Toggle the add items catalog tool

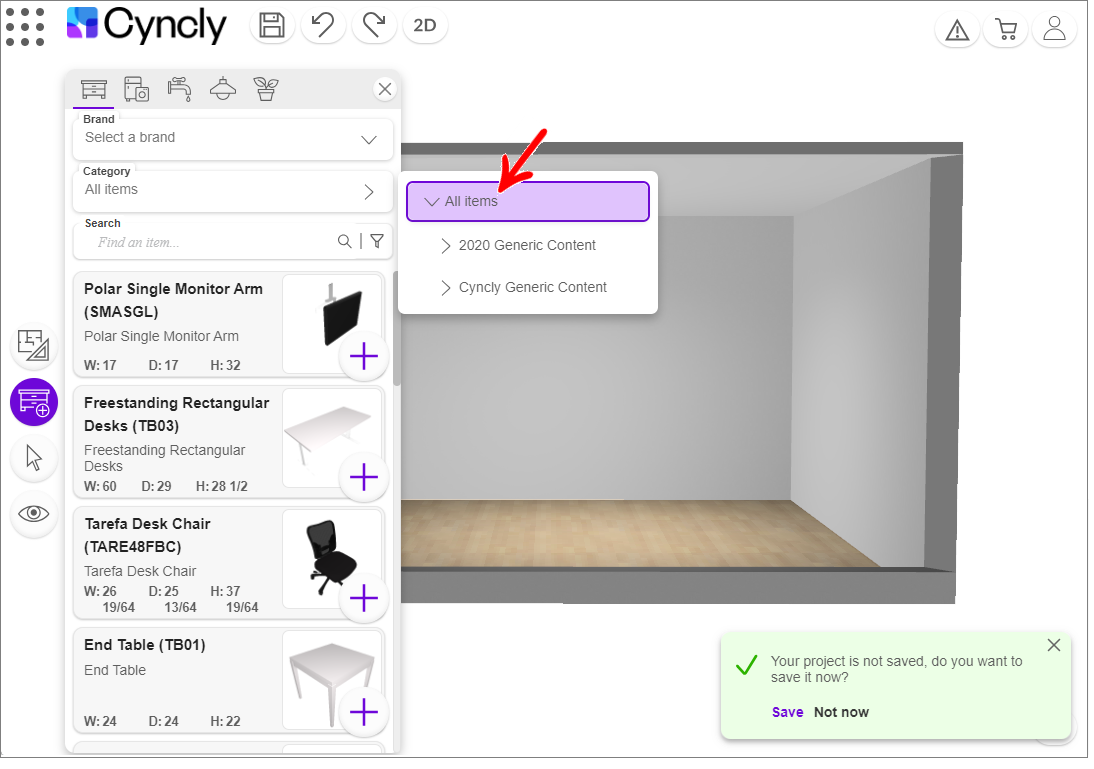point(33,402)
